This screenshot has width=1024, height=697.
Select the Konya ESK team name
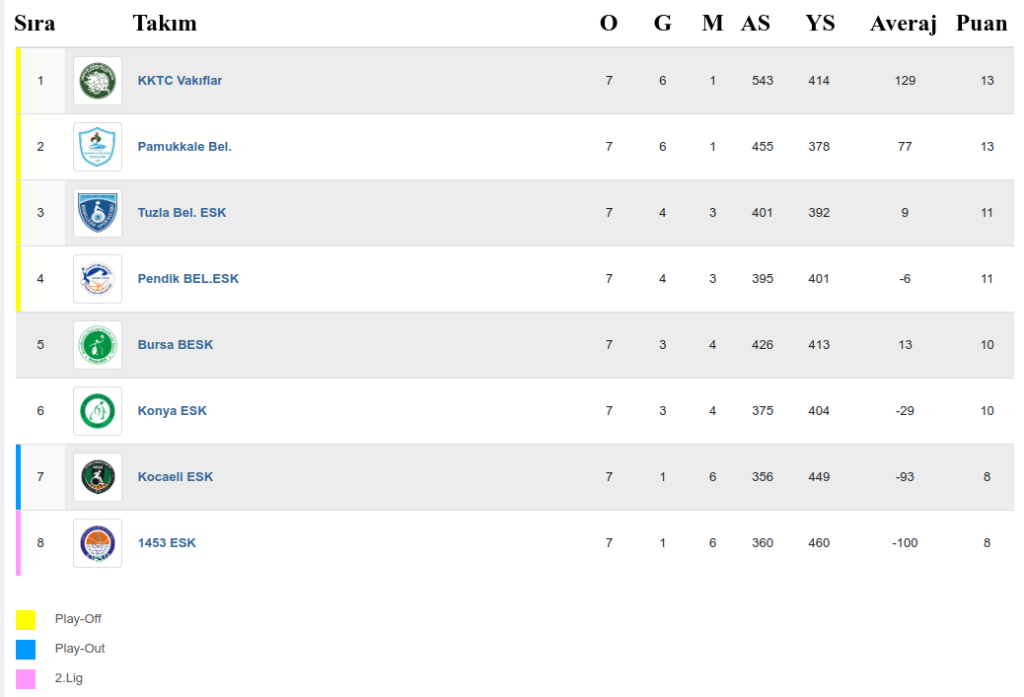click(172, 411)
